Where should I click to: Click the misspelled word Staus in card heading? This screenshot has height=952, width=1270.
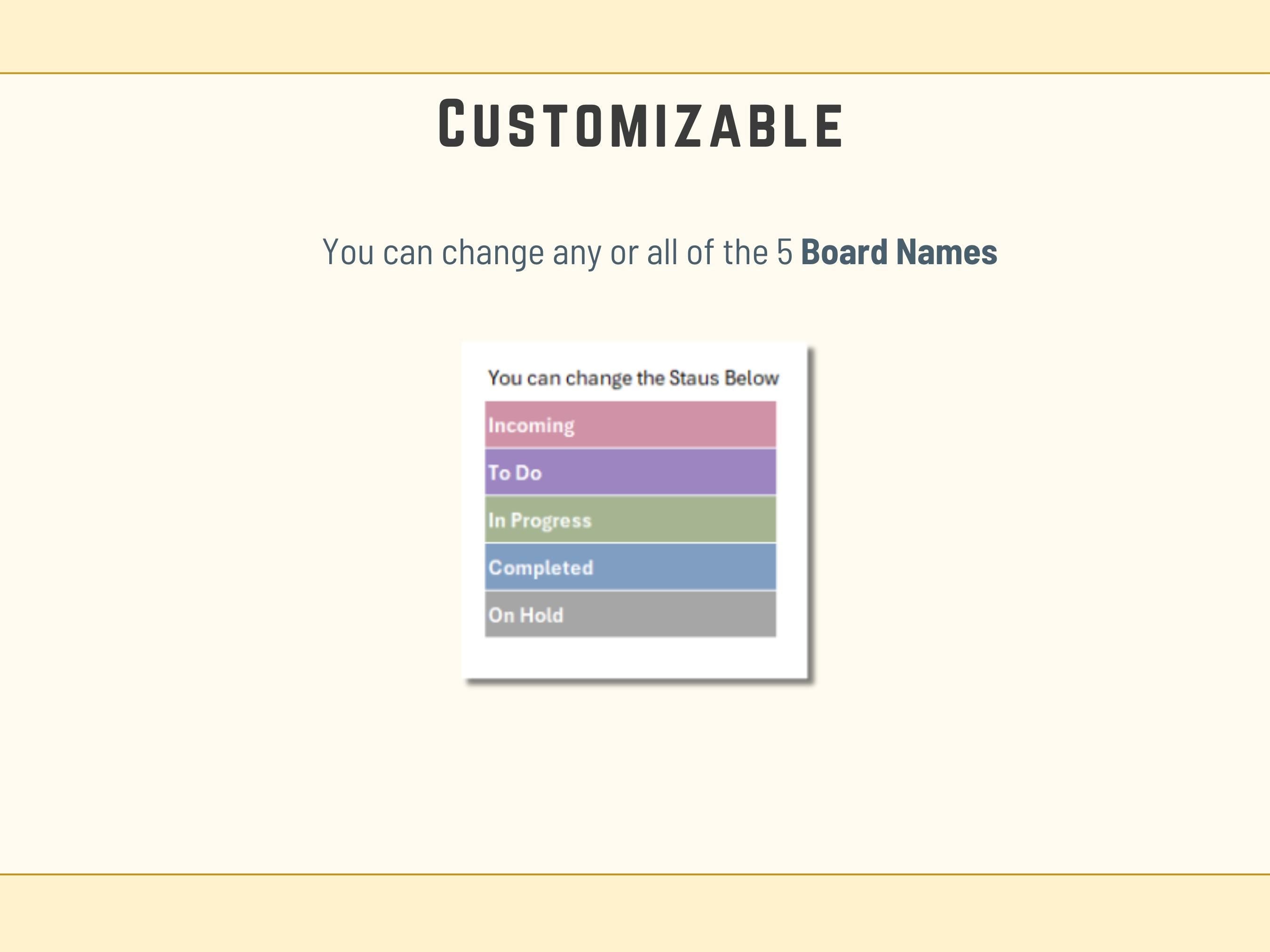click(x=694, y=378)
